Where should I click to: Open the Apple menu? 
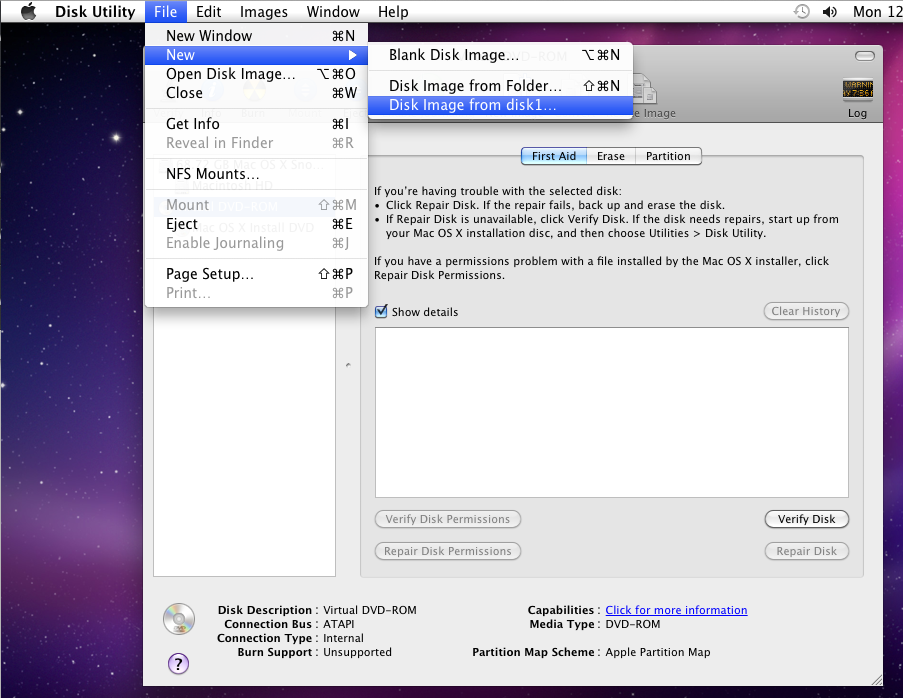(28, 12)
